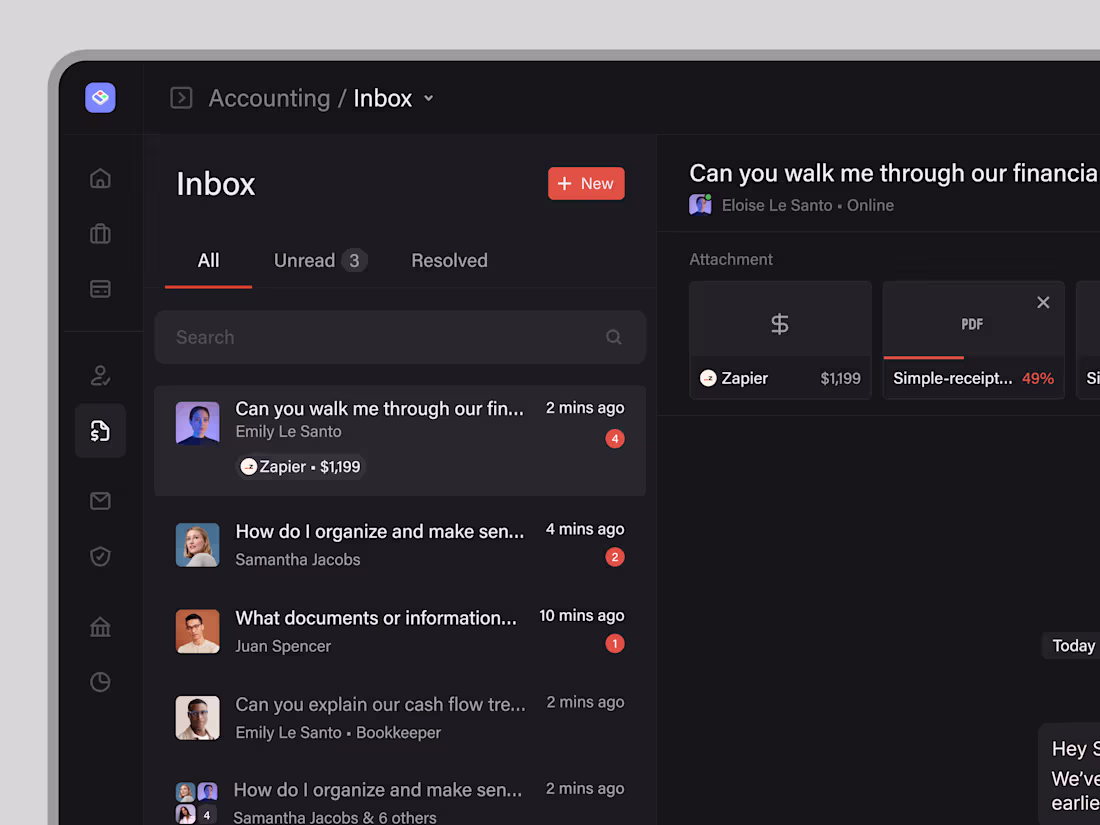This screenshot has width=1100, height=825.
Task: Open the Resolved tab
Action: [449, 260]
